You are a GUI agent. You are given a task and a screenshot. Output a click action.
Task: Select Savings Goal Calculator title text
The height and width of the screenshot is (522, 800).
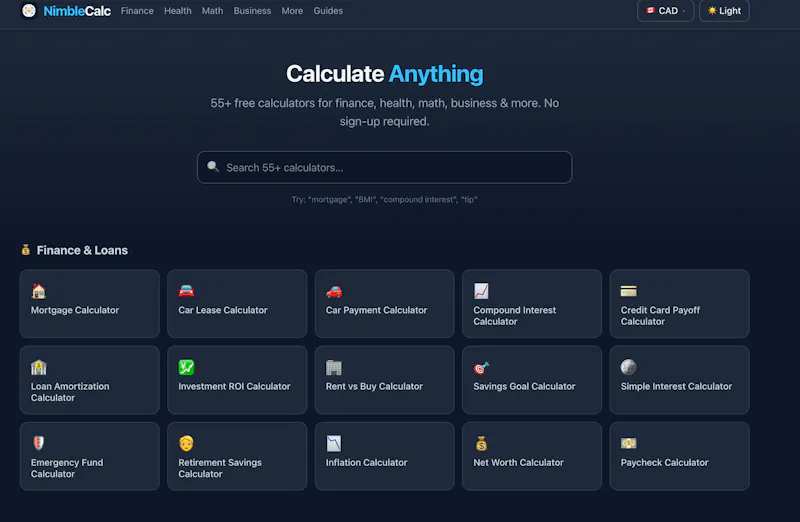click(524, 386)
